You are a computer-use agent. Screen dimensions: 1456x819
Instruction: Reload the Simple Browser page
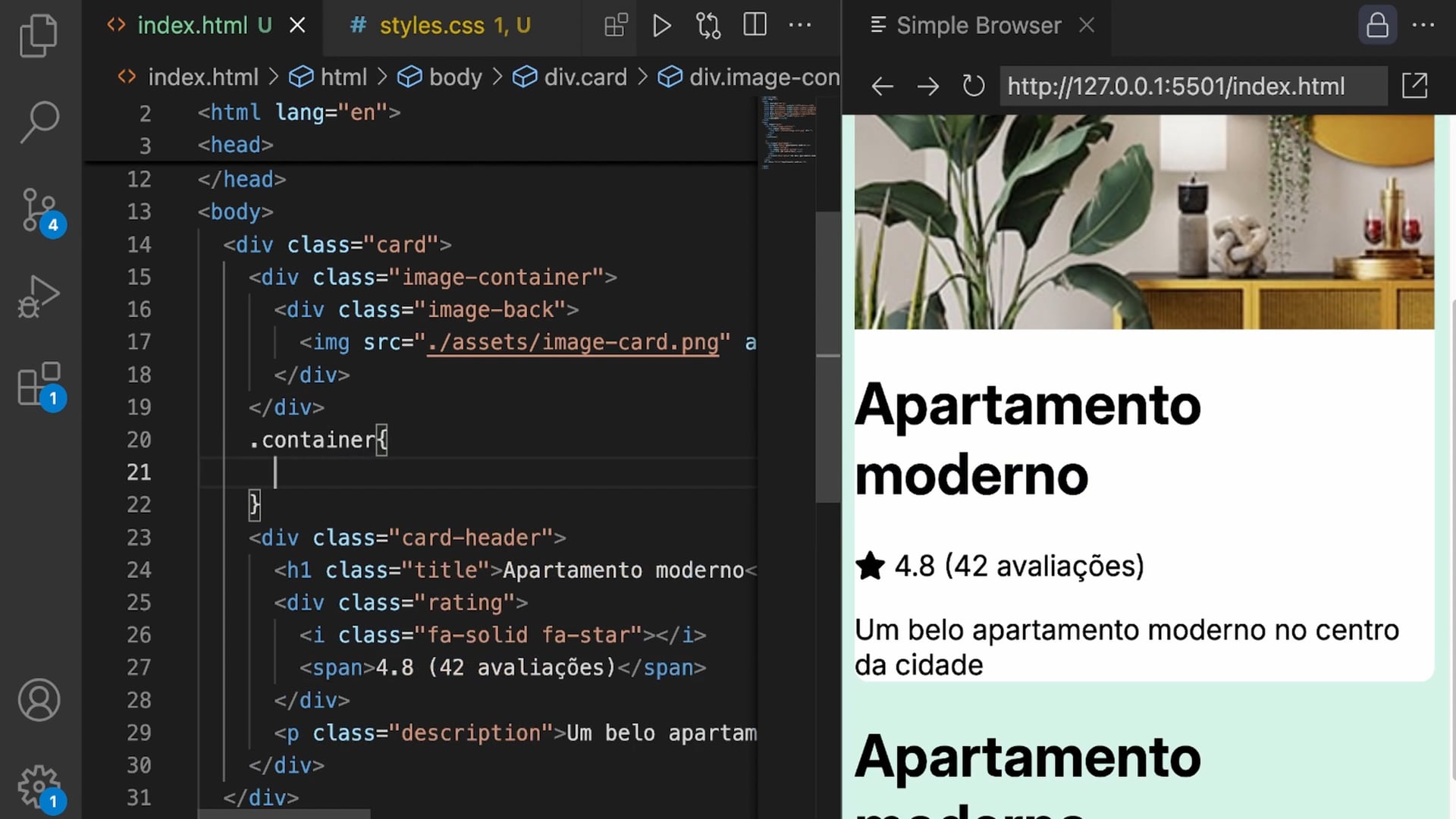tap(973, 86)
